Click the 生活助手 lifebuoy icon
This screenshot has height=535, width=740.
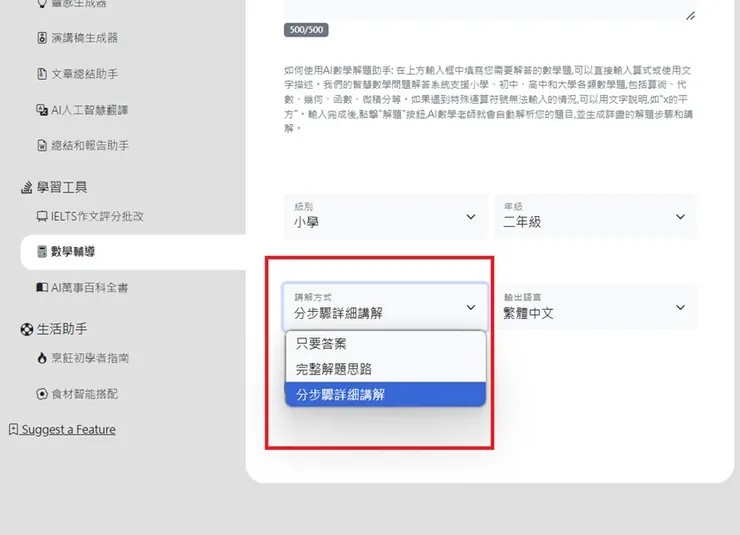click(x=27, y=329)
